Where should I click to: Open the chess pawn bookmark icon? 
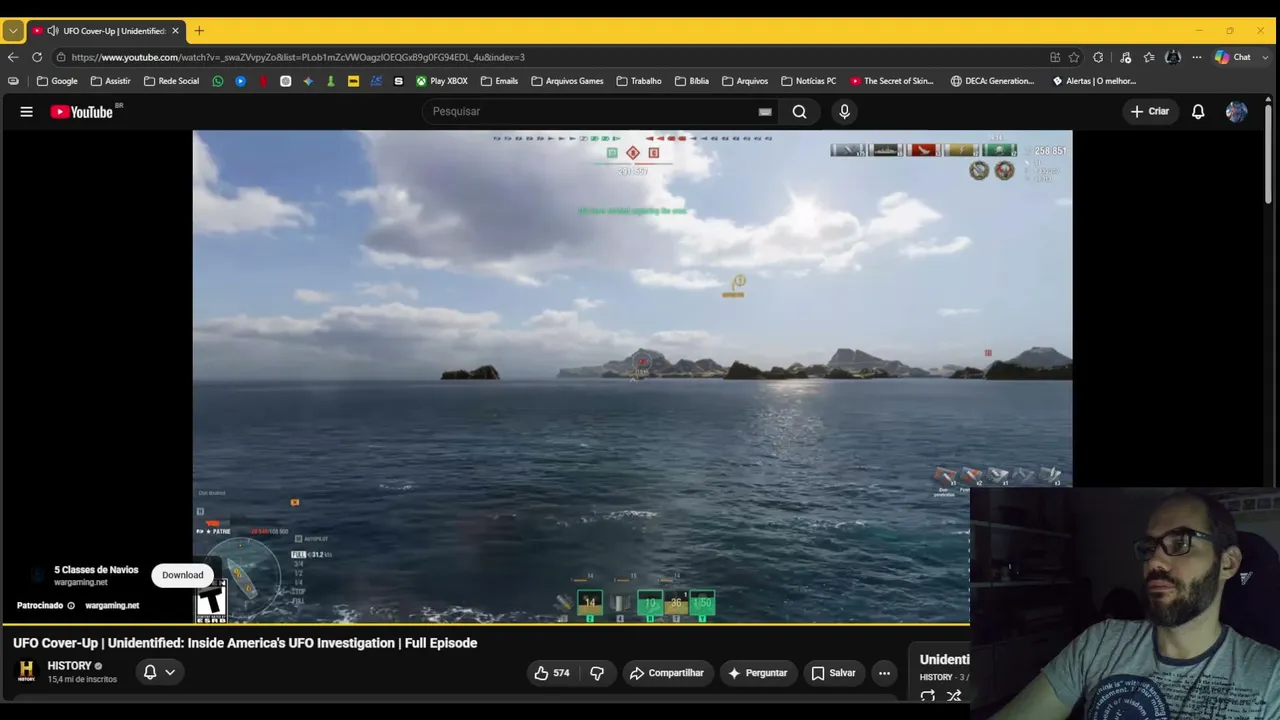(331, 81)
